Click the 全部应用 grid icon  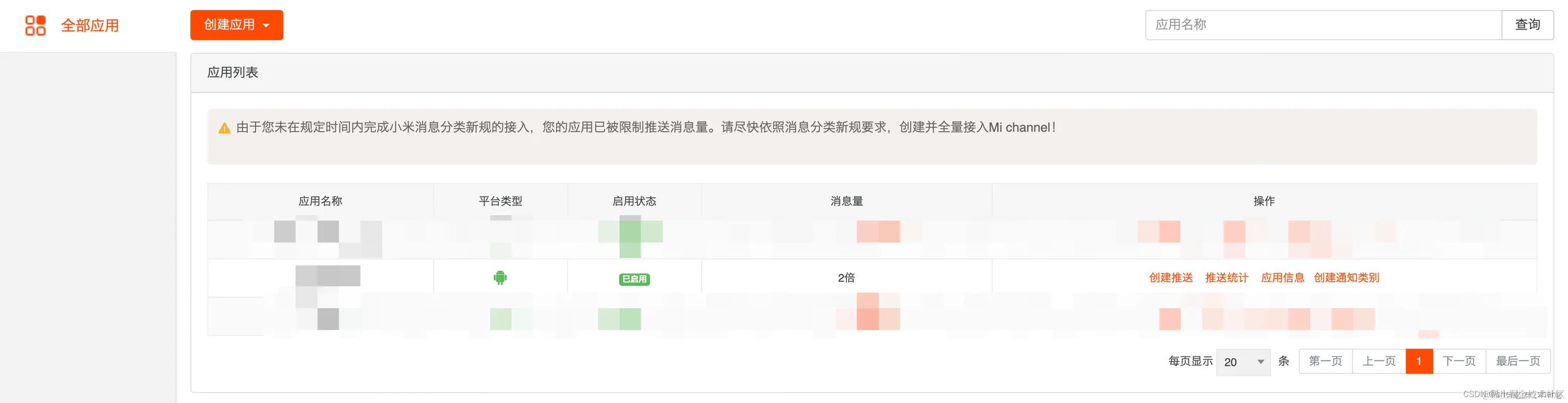[x=35, y=25]
